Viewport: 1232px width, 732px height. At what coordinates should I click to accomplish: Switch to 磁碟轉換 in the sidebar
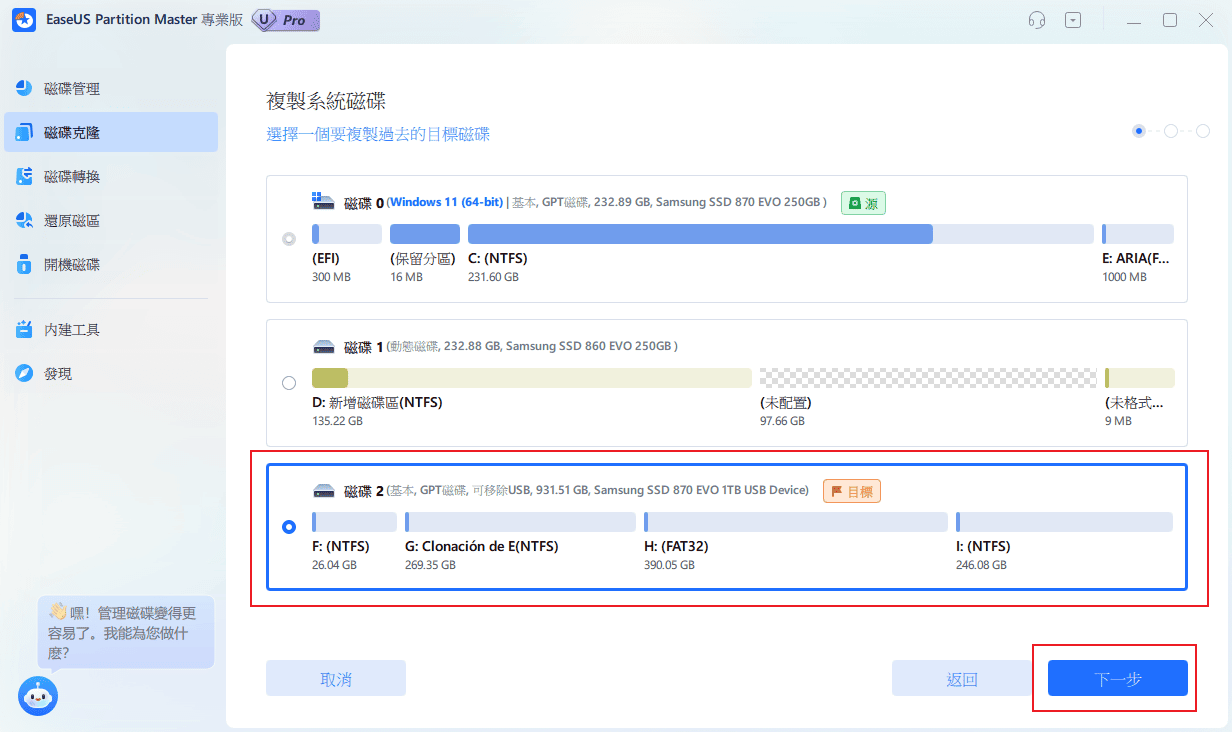click(72, 177)
